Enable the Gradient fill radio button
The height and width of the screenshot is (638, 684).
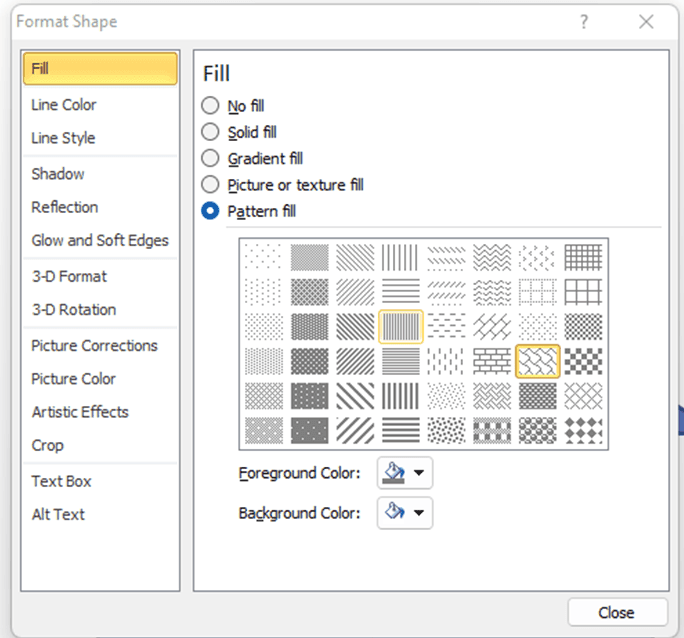(210, 158)
